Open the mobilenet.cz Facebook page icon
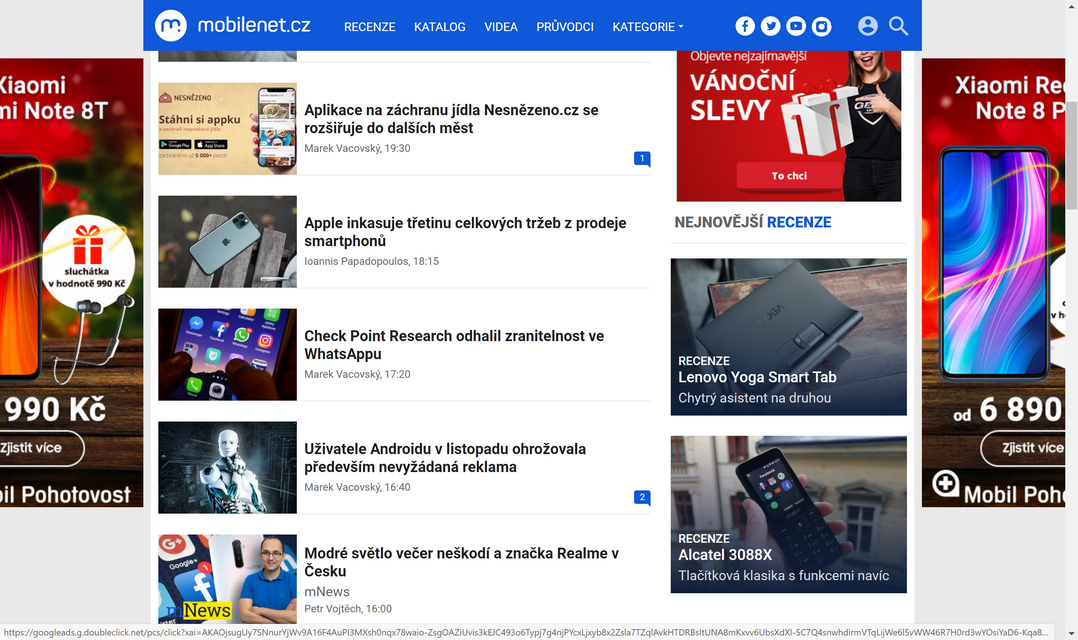 coord(745,26)
